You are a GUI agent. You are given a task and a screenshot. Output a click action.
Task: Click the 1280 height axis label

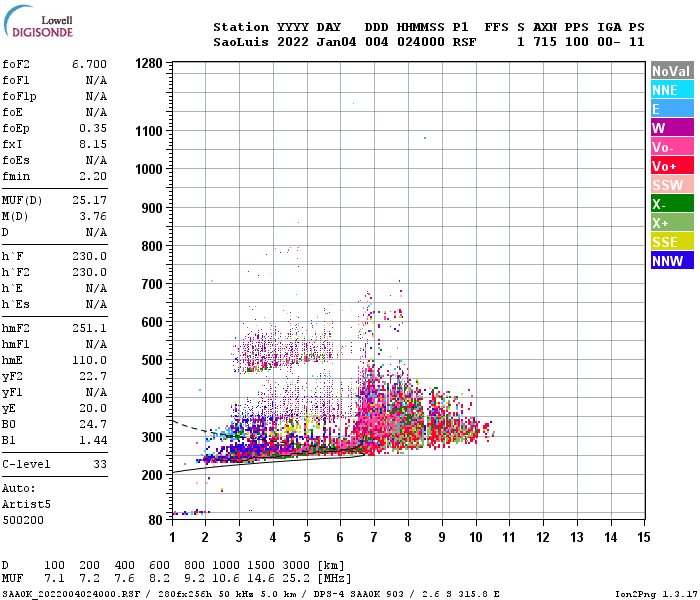pyautogui.click(x=149, y=63)
